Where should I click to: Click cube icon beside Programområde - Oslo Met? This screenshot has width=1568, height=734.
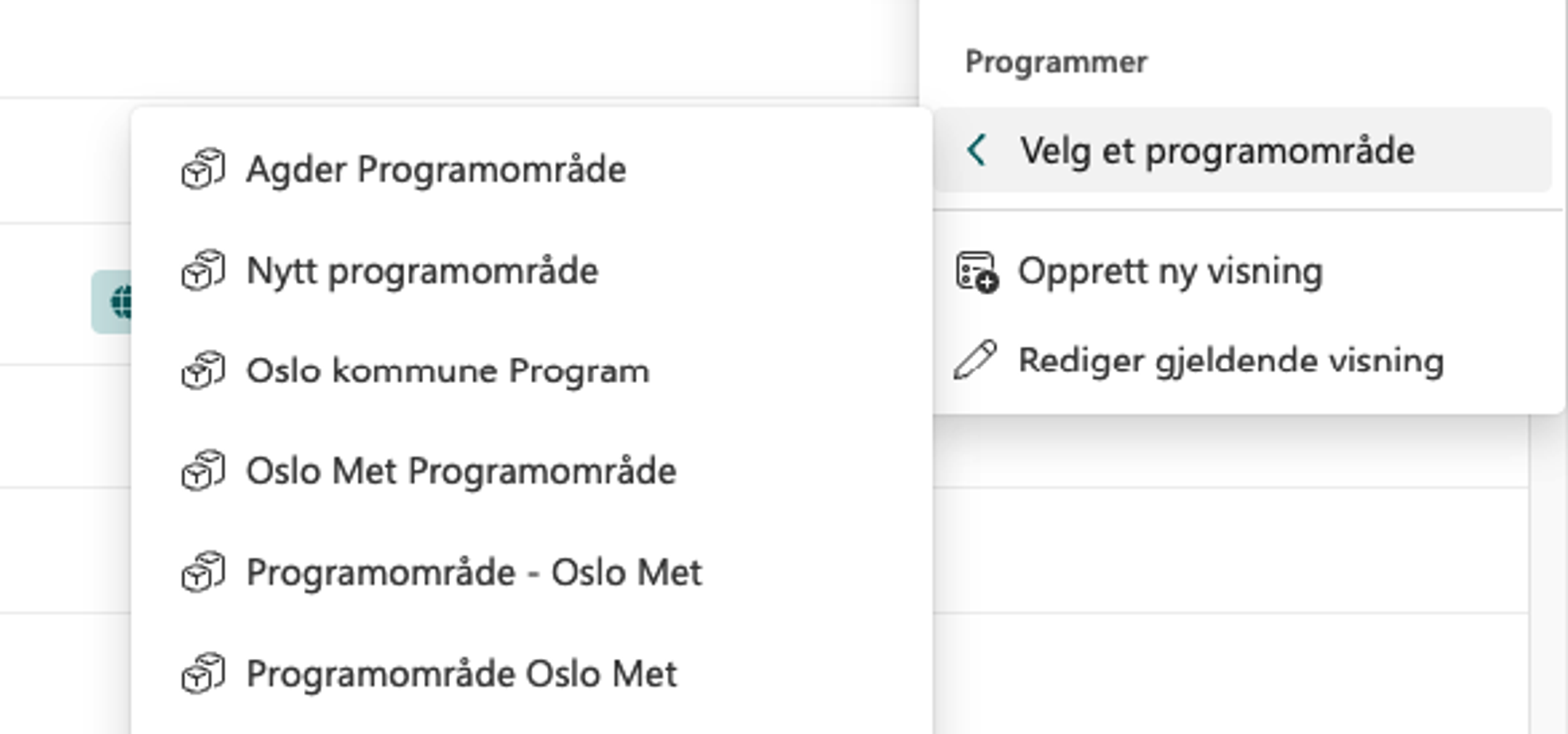coord(203,572)
